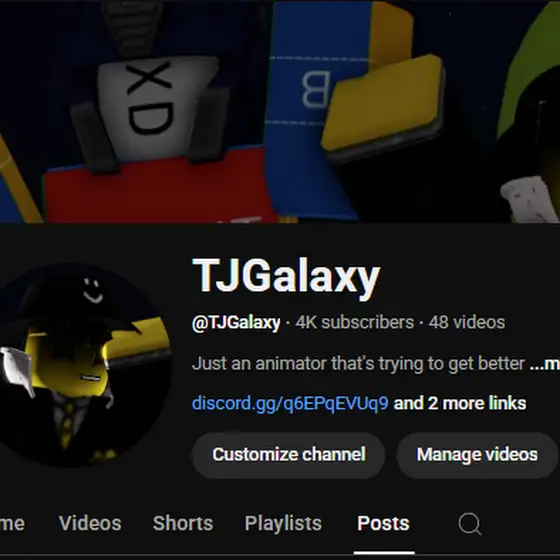The image size is (560, 560).
Task: Click the @TJGalaxy channel handle
Action: 236,322
